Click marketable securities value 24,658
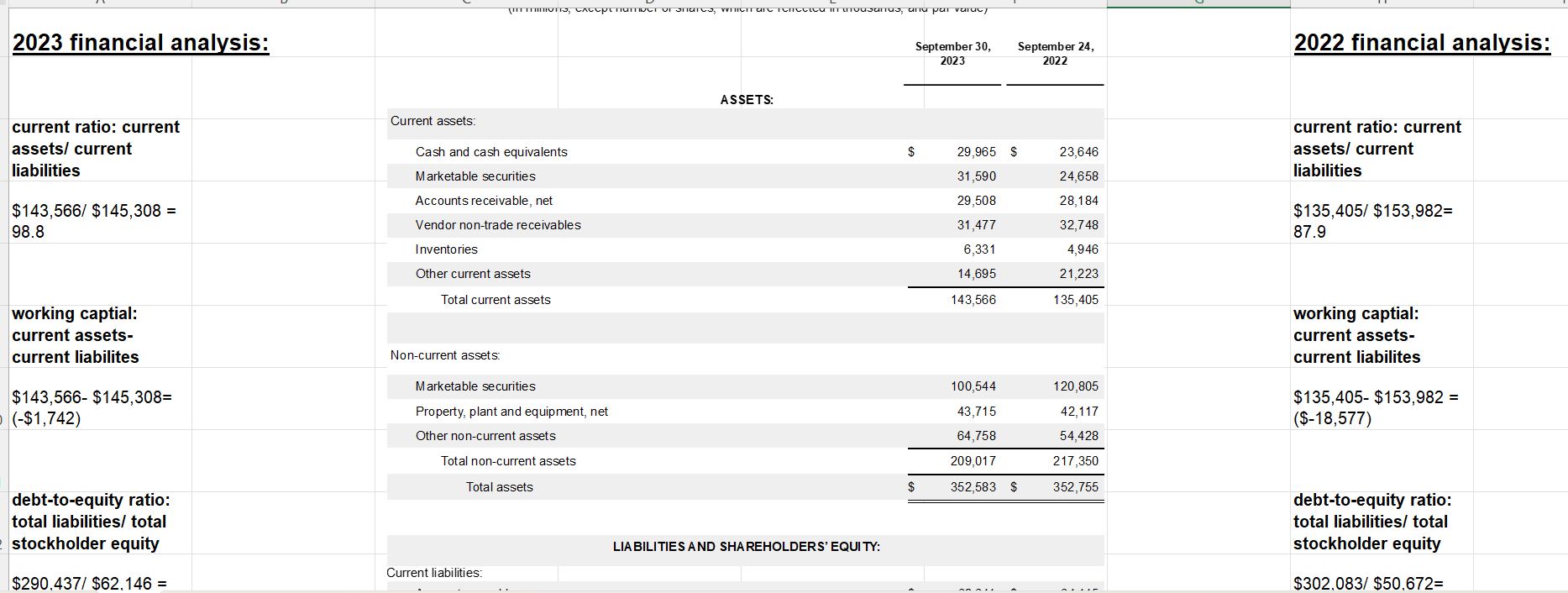This screenshot has height=593, width=1568. (x=1078, y=176)
